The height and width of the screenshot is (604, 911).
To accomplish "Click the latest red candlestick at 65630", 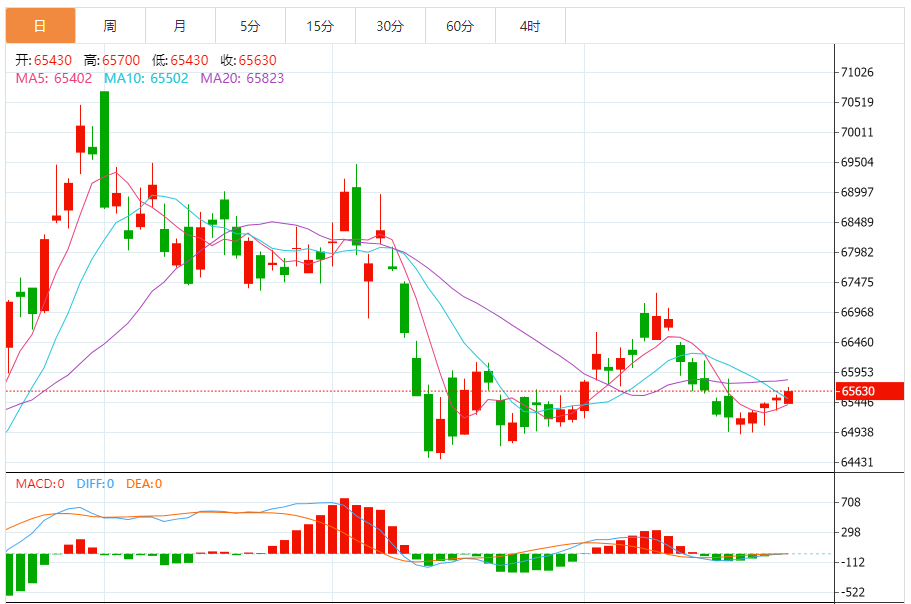I will [x=788, y=397].
